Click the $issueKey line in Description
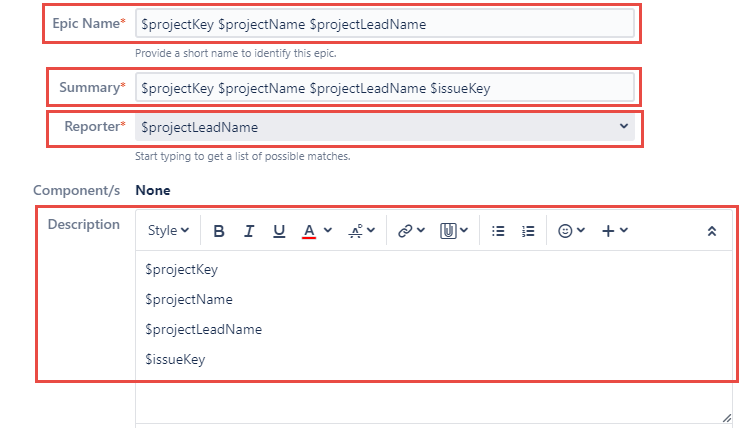Viewport: 748px width, 428px height. (175, 359)
